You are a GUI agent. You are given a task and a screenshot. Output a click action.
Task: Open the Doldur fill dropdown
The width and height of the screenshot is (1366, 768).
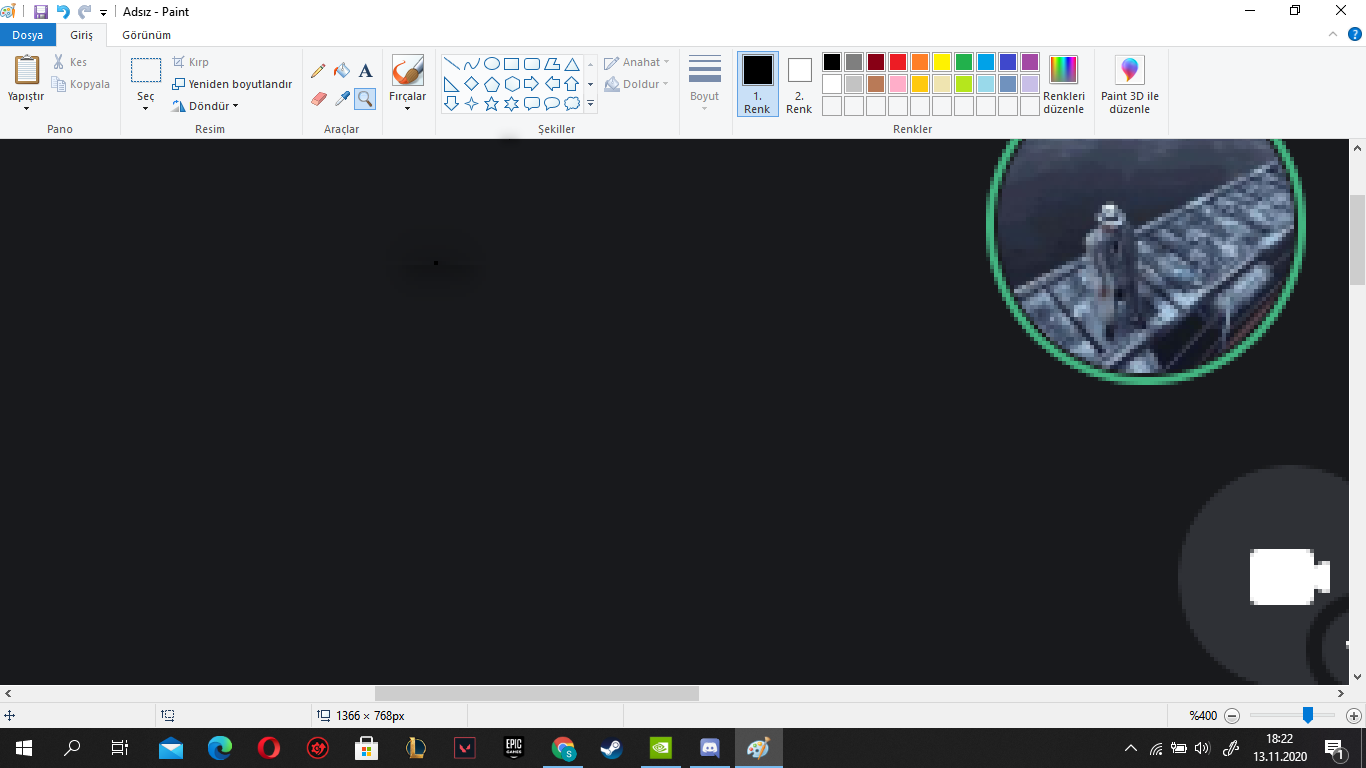(637, 84)
